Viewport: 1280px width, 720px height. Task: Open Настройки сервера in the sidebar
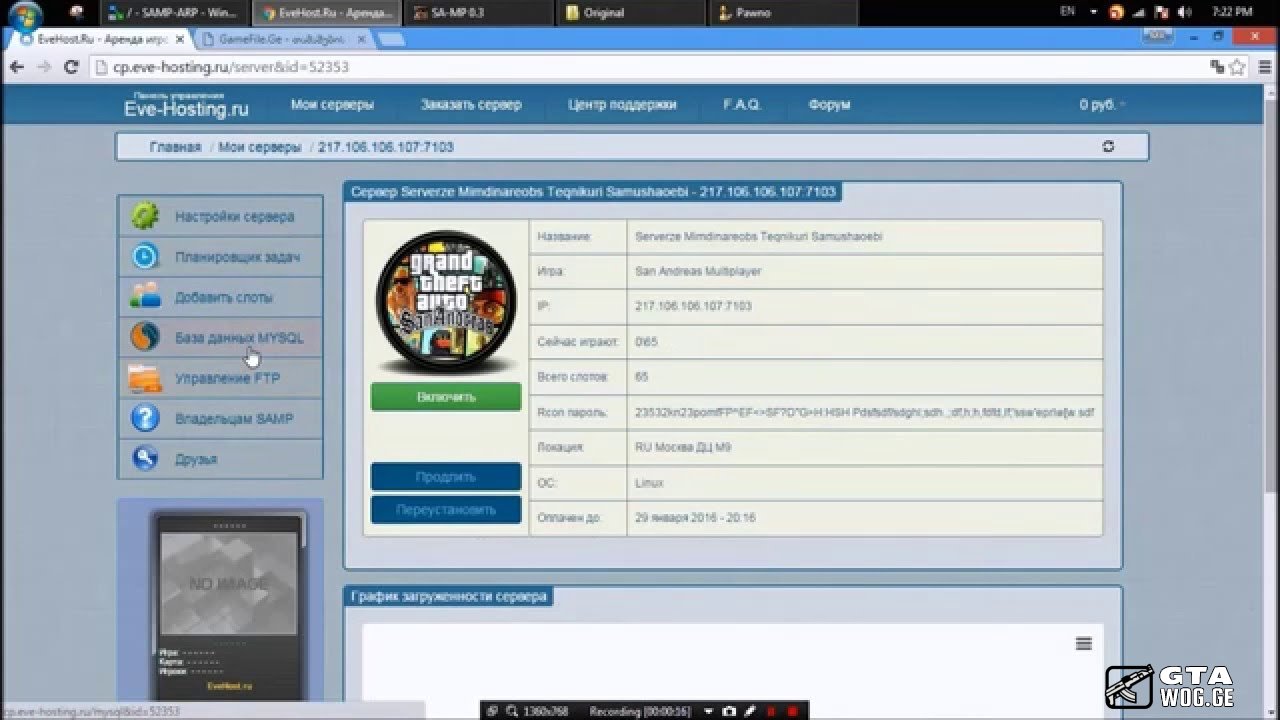point(233,217)
